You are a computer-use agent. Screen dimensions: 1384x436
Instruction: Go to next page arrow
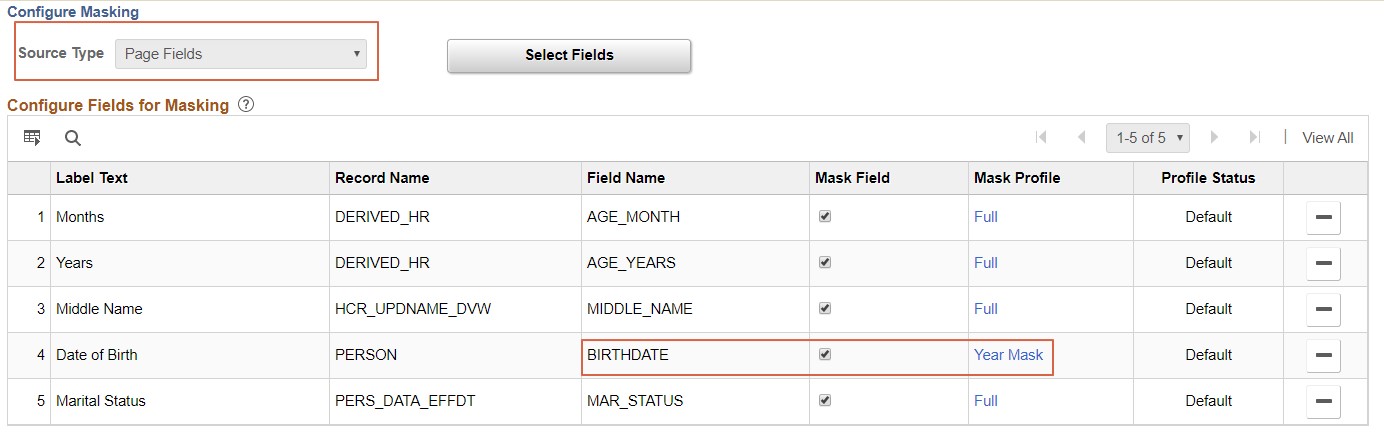coord(1215,137)
